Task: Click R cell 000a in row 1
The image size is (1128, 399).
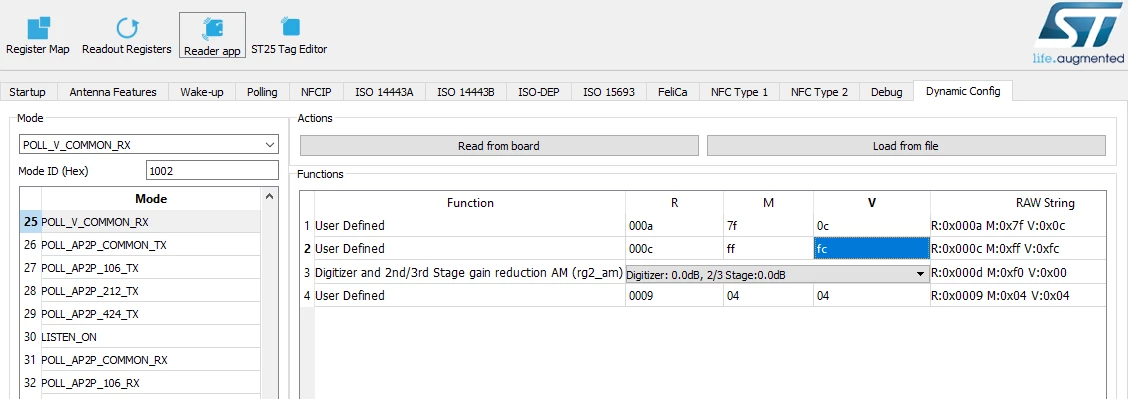Action: click(675, 226)
